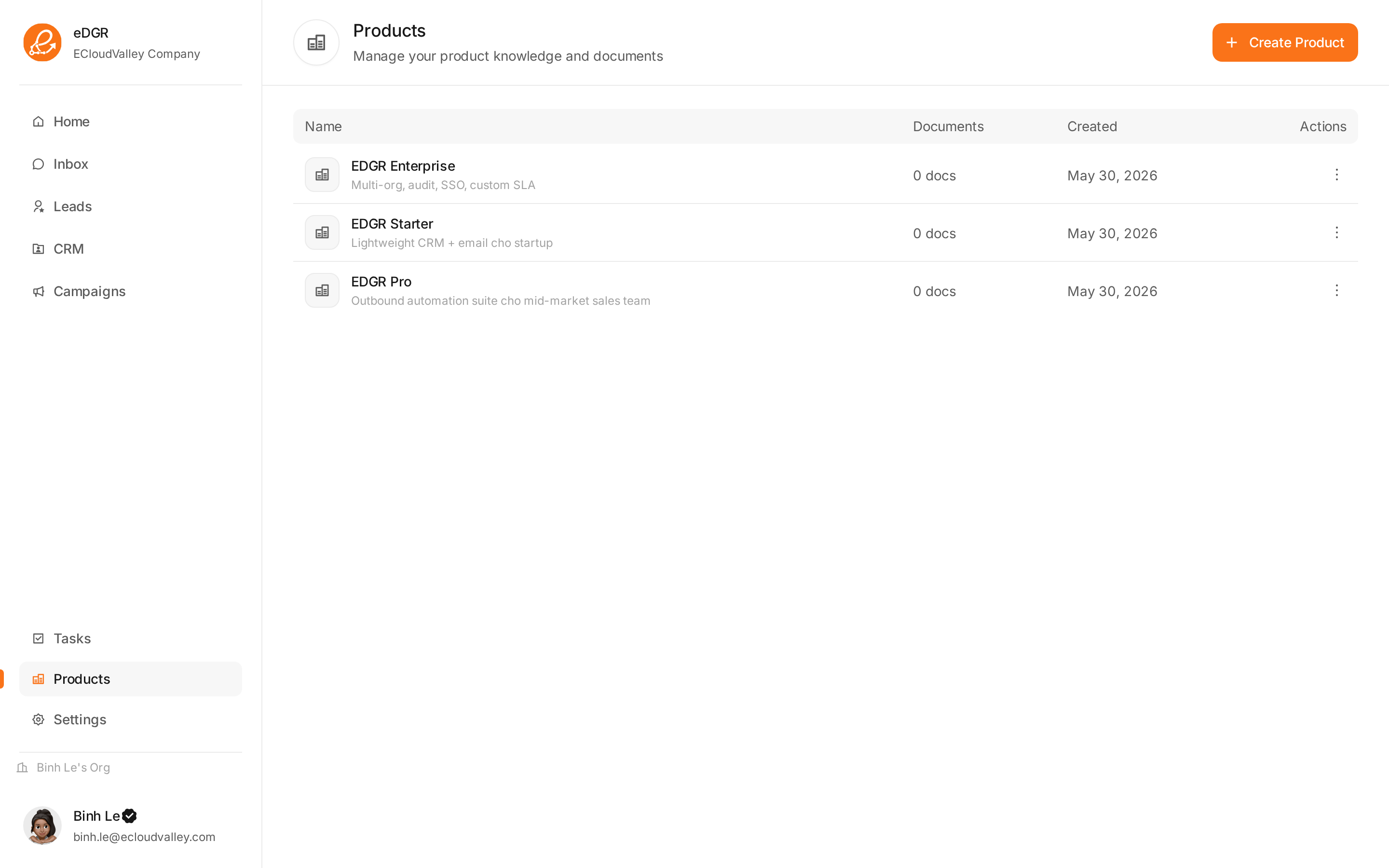Screen dimensions: 1389x868
Task: Open the Leads section
Action: tap(130, 207)
